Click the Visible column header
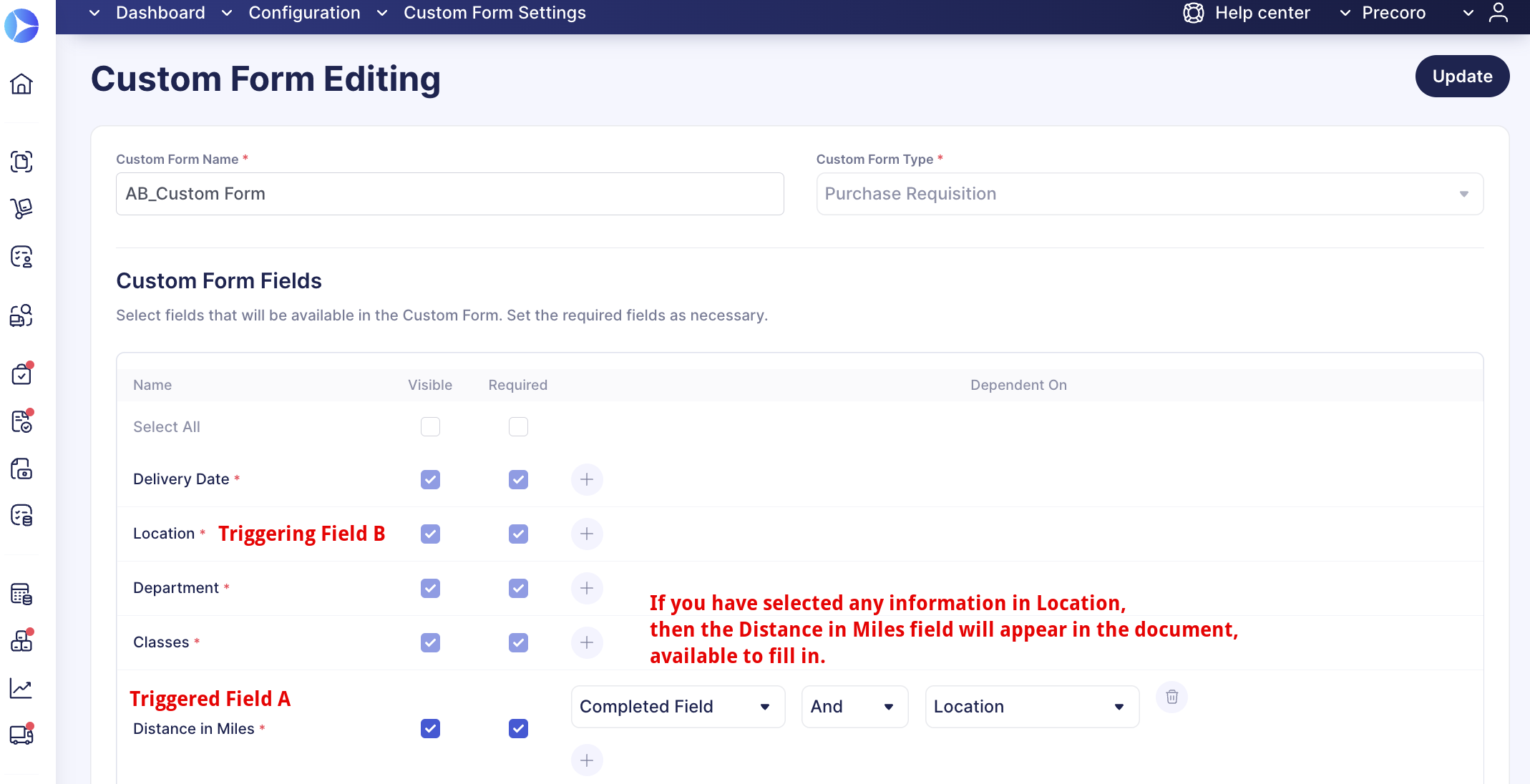The width and height of the screenshot is (1530, 784). [x=430, y=385]
